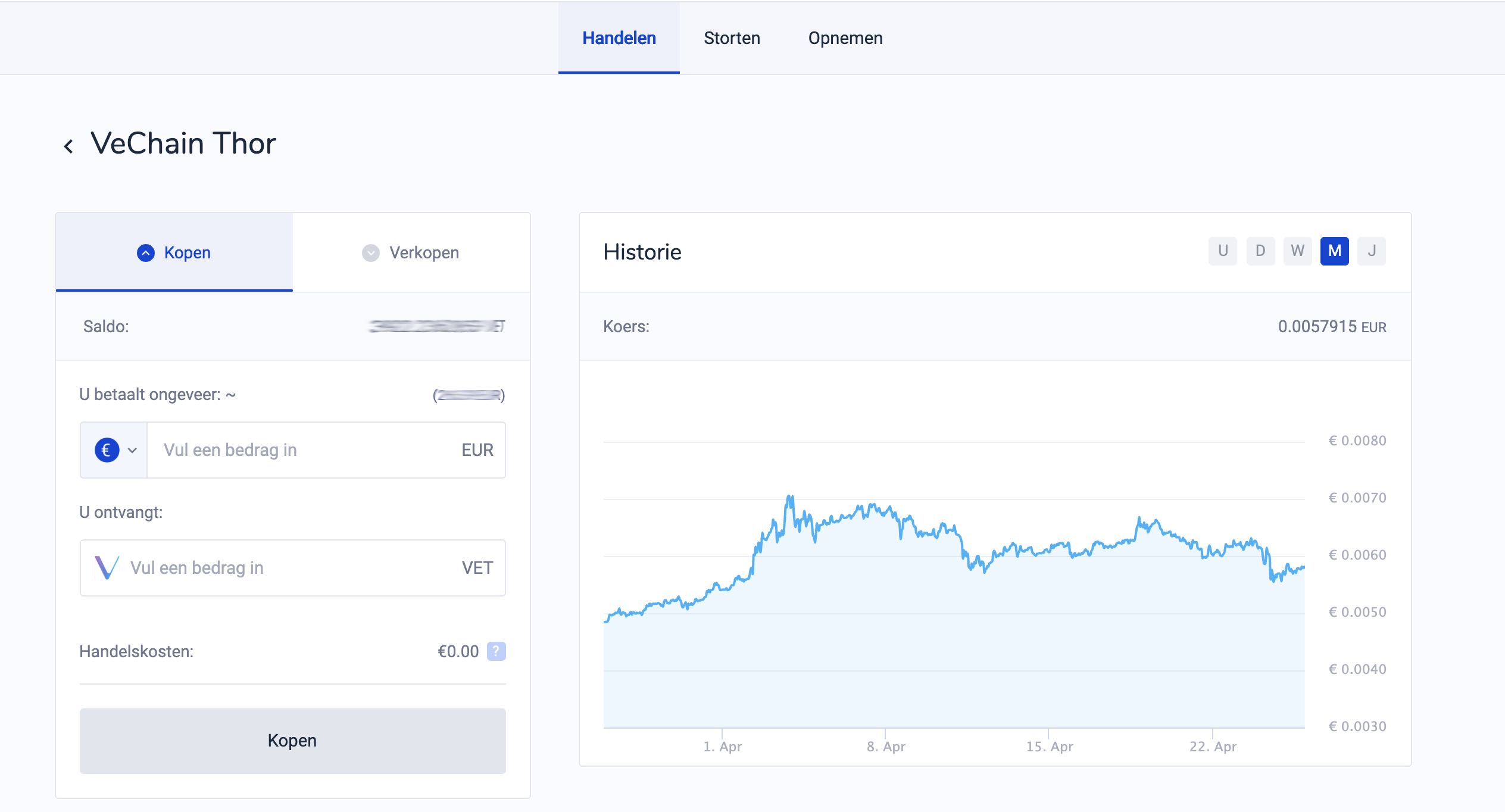Click the € 0.0030 price axis label

1357,726
